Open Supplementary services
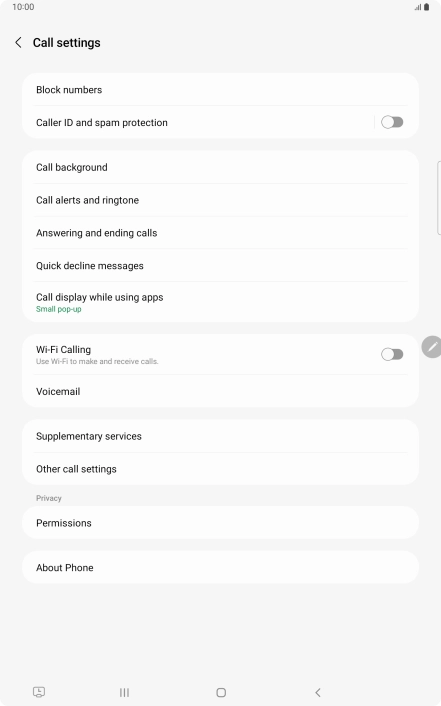The height and width of the screenshot is (706, 441). pyautogui.click(x=220, y=436)
